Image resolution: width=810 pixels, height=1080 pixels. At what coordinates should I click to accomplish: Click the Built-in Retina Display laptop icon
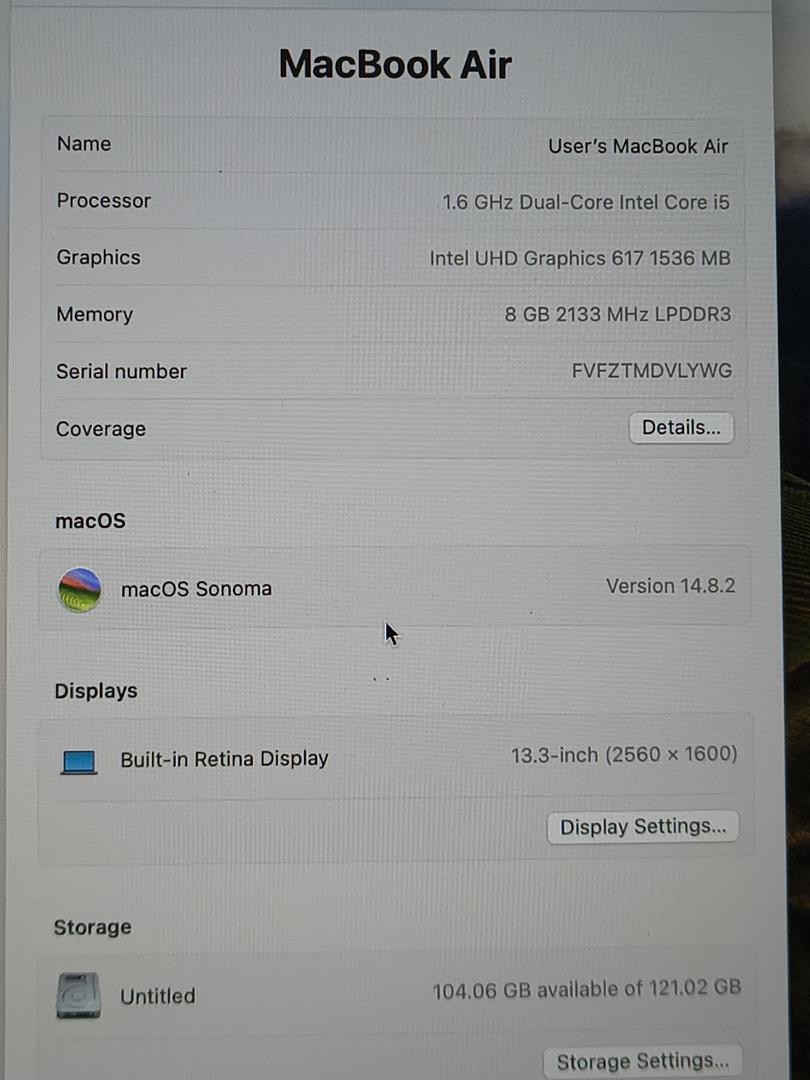tap(79, 762)
